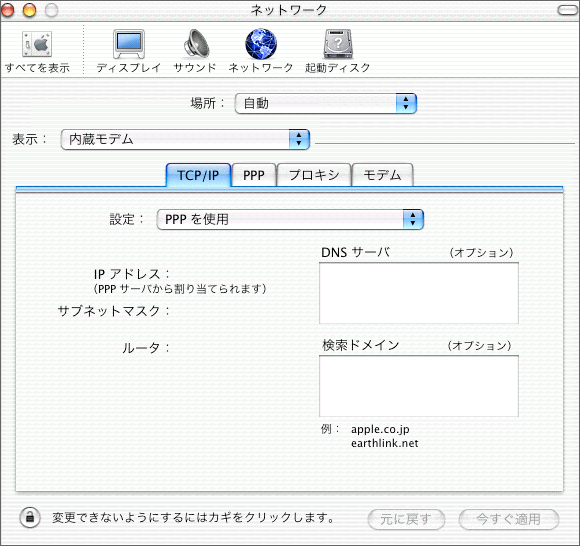This screenshot has height=546, width=580.
Task: Click the 元に戻す revert button
Action: (406, 519)
